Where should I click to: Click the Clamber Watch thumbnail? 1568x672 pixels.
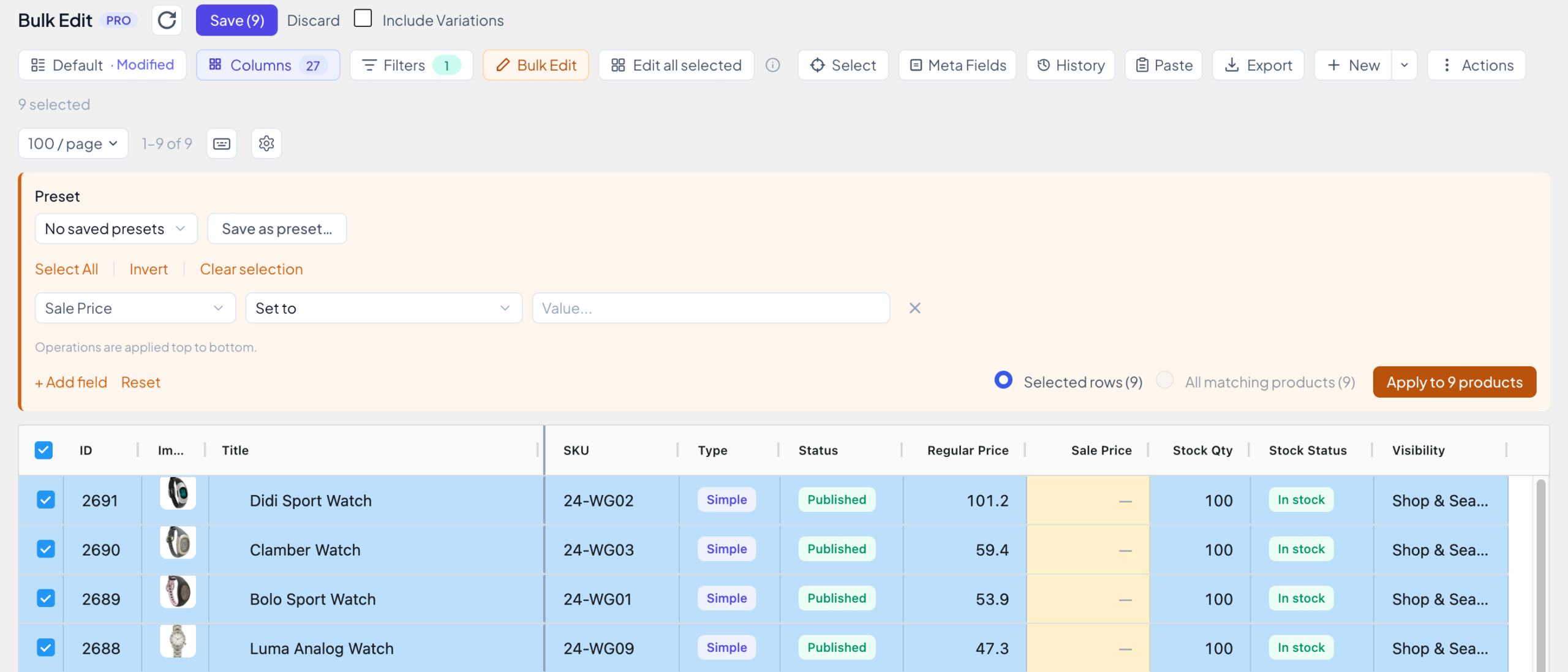178,542
